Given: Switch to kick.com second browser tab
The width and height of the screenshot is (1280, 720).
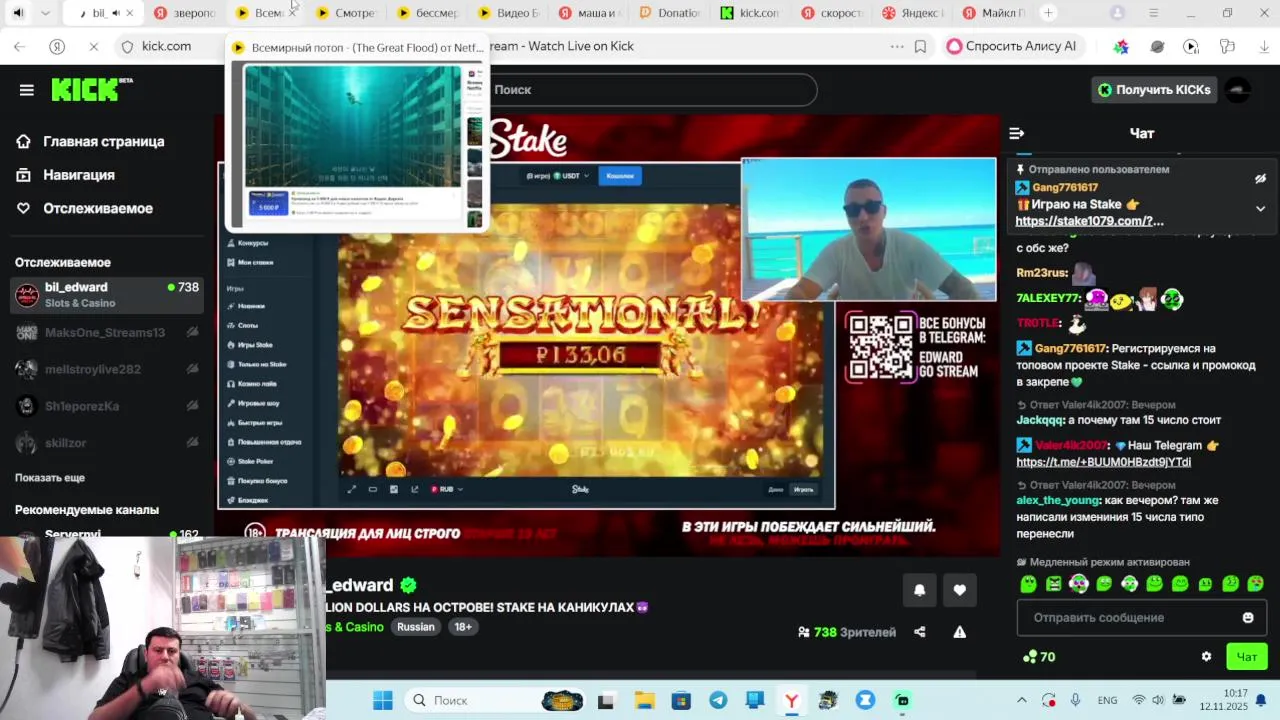Looking at the screenshot, I should (x=751, y=13).
